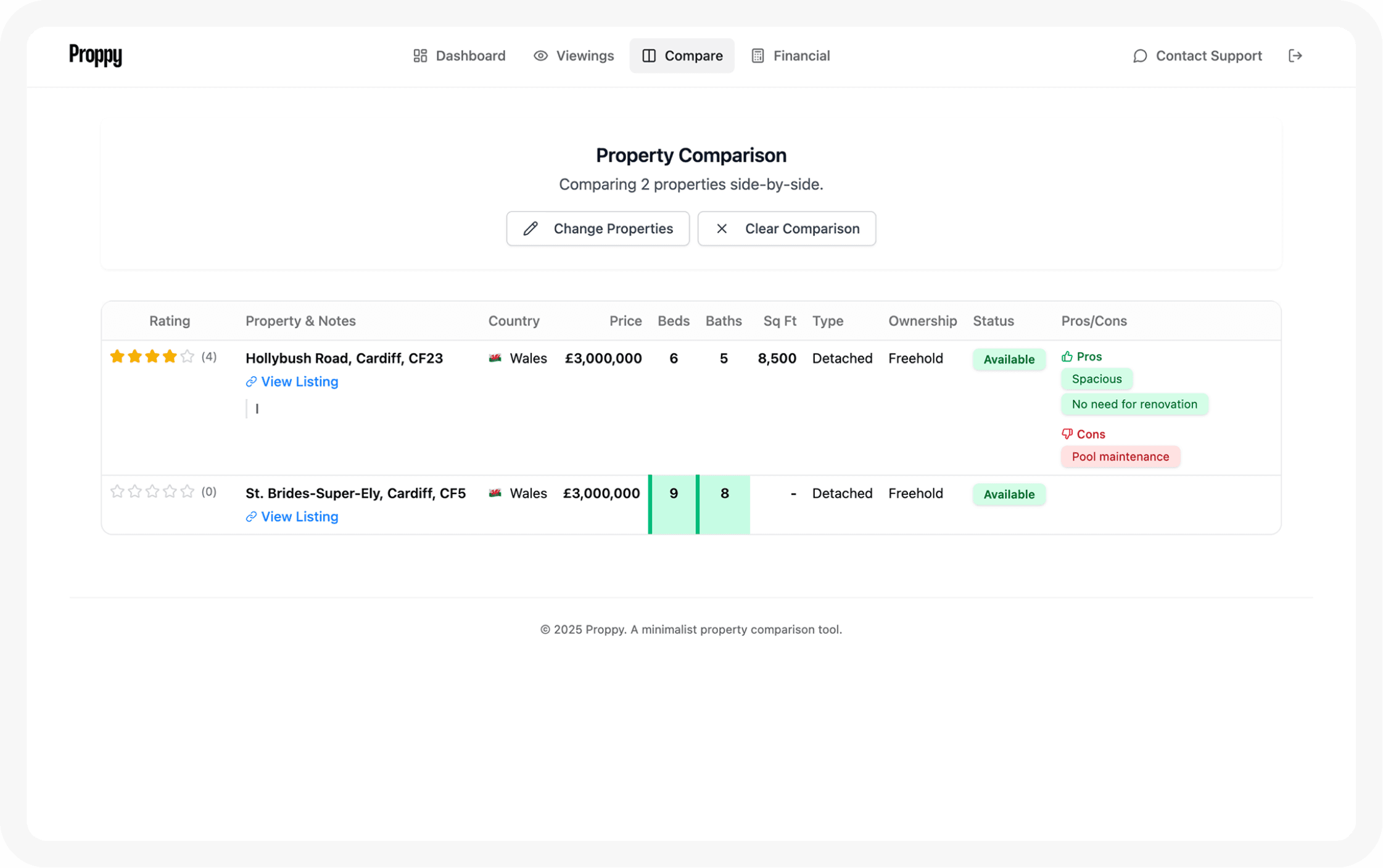Click the thumbs-down Cons icon

[x=1067, y=434]
